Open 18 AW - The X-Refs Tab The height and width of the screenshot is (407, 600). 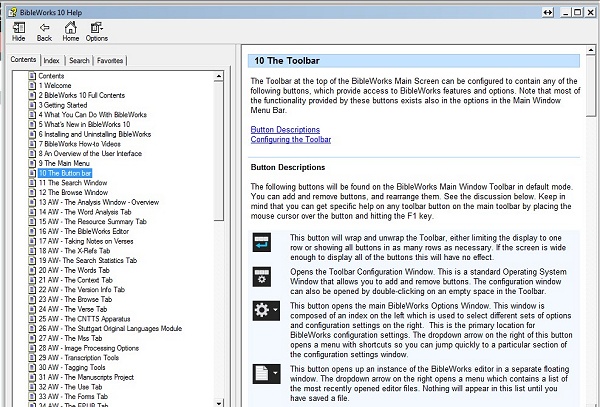pos(74,251)
